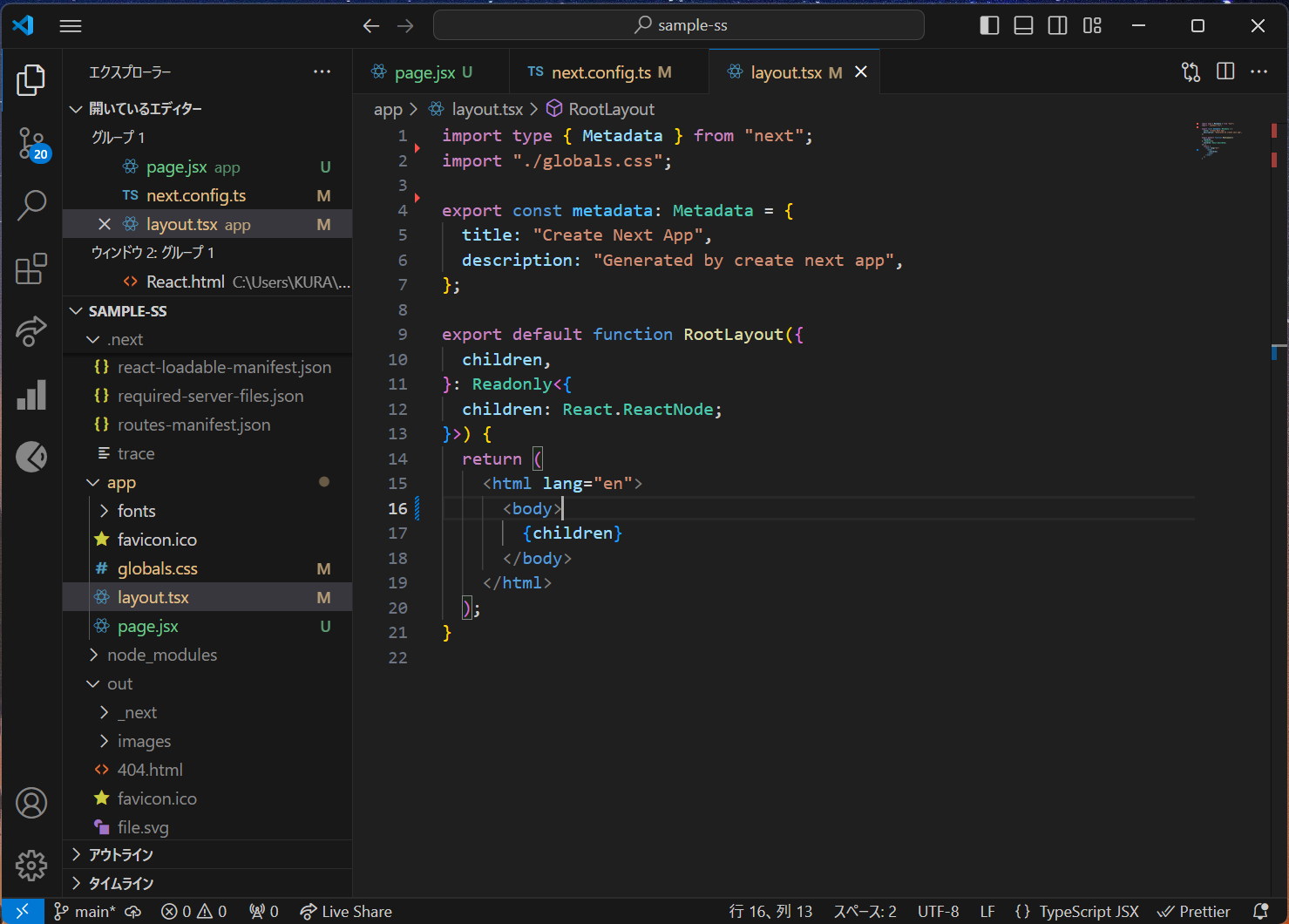This screenshot has width=1289, height=924.
Task: Open the Live Share activity bar icon
Action: (x=31, y=331)
